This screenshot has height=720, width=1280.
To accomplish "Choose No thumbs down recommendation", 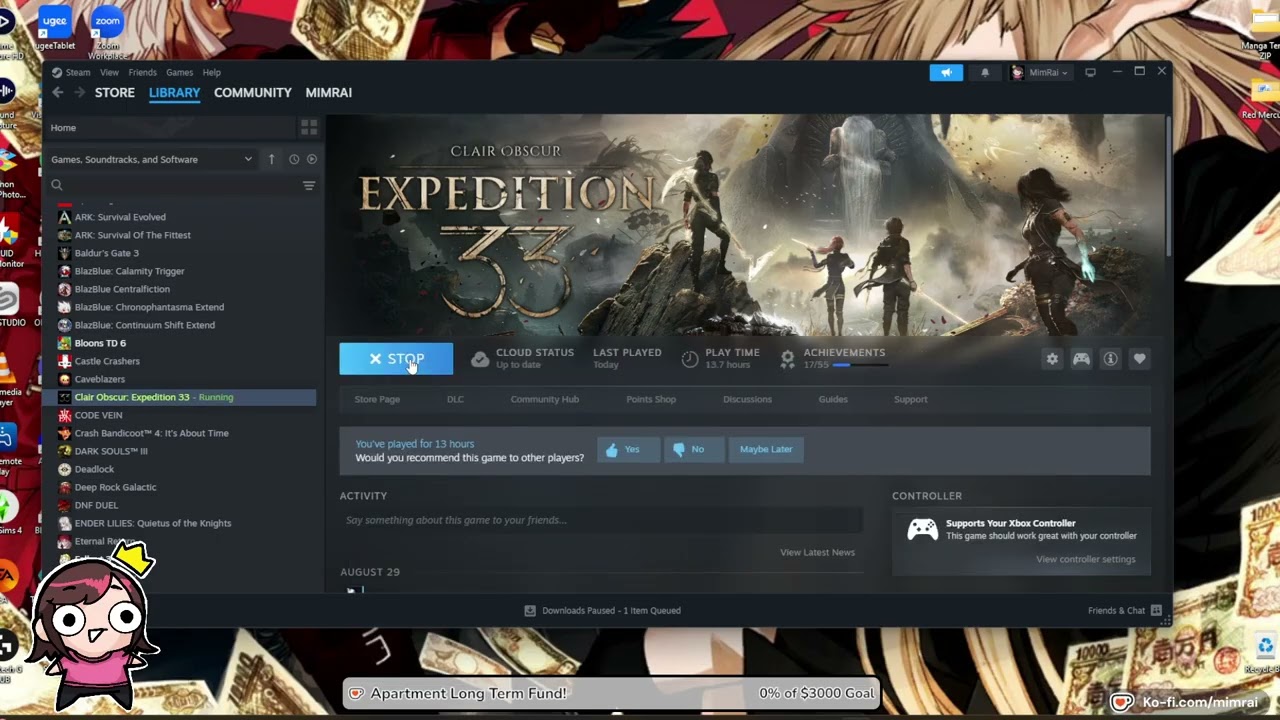I will pyautogui.click(x=694, y=449).
